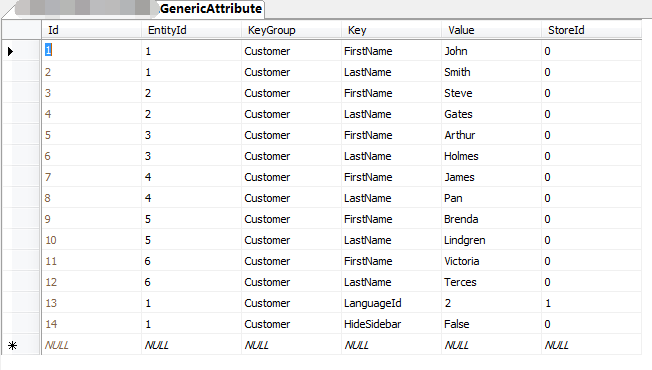
Task: Click the Key column header
Action: 391,30
